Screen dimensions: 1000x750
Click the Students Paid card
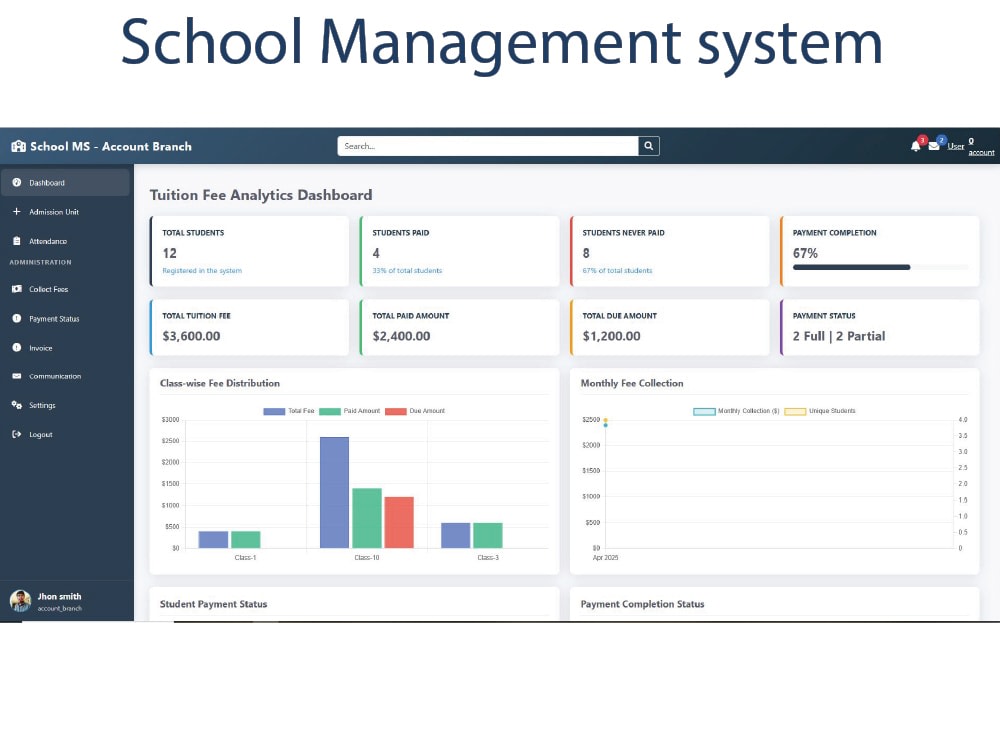click(460, 251)
